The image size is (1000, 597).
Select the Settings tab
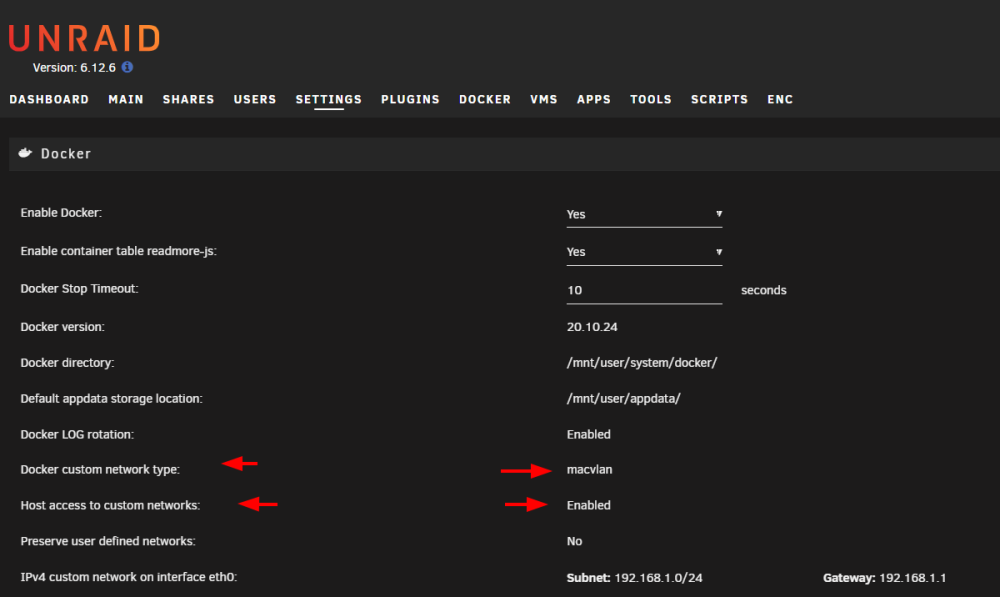(328, 100)
